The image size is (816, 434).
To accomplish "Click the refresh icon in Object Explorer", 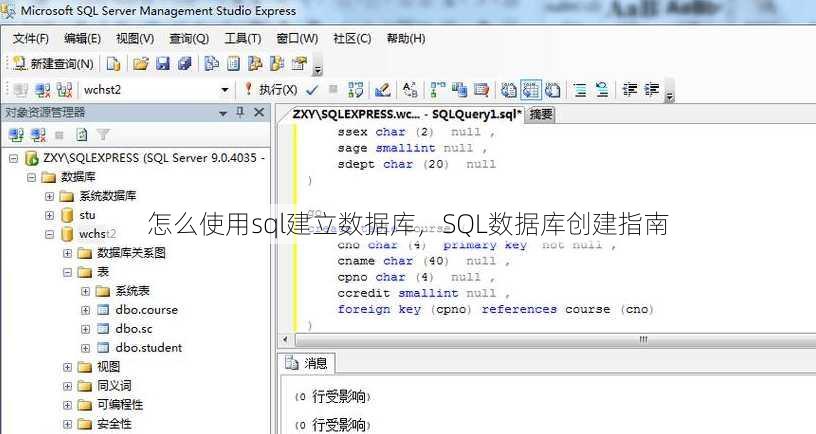I will click(82, 135).
